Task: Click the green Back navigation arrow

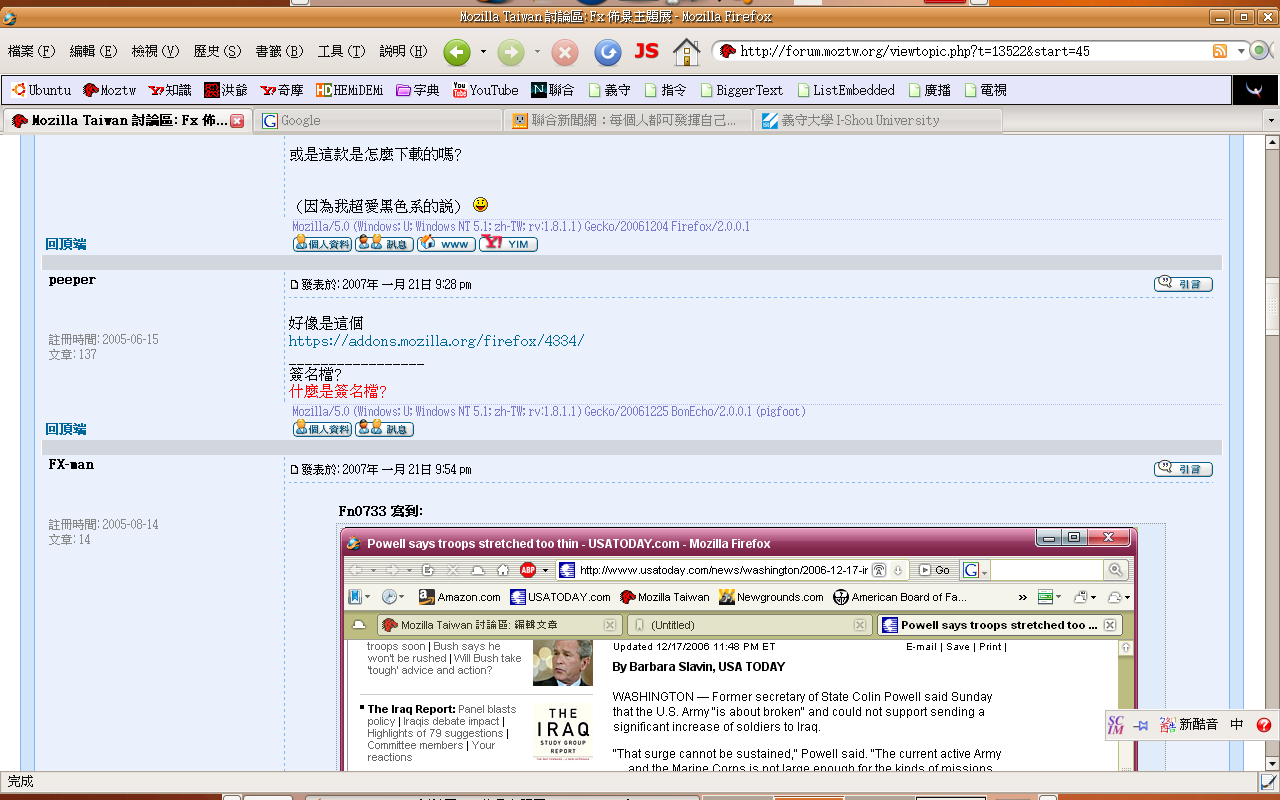Action: 457,51
